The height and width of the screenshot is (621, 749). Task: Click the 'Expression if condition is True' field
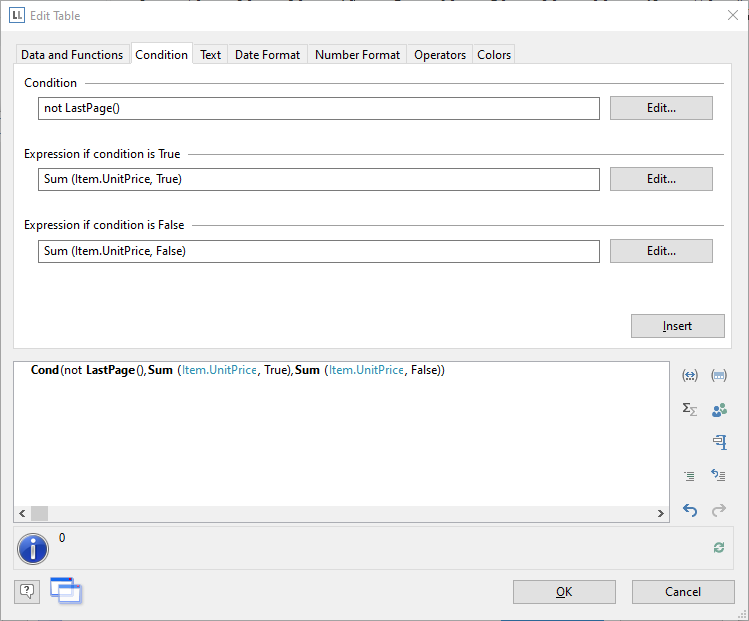[319, 179]
